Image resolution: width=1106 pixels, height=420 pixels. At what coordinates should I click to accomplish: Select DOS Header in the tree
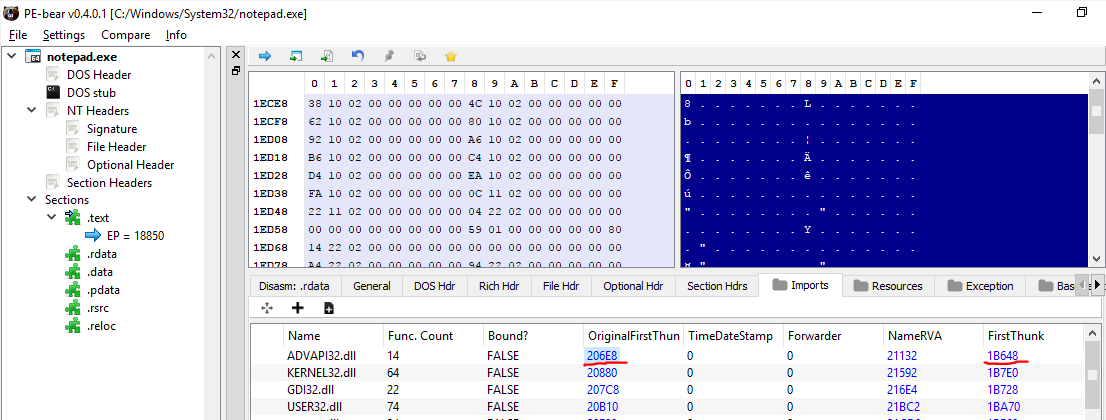[x=99, y=75]
